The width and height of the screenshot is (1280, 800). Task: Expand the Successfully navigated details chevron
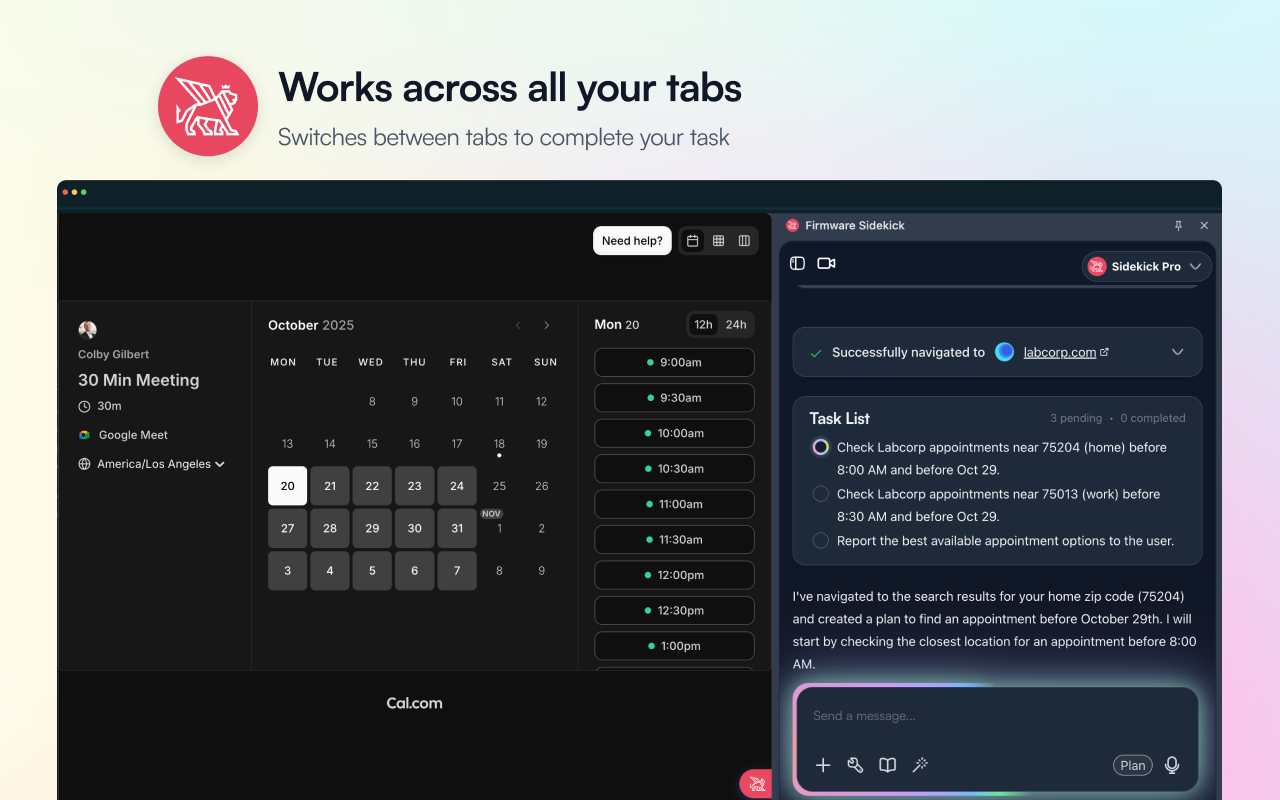(x=1178, y=352)
